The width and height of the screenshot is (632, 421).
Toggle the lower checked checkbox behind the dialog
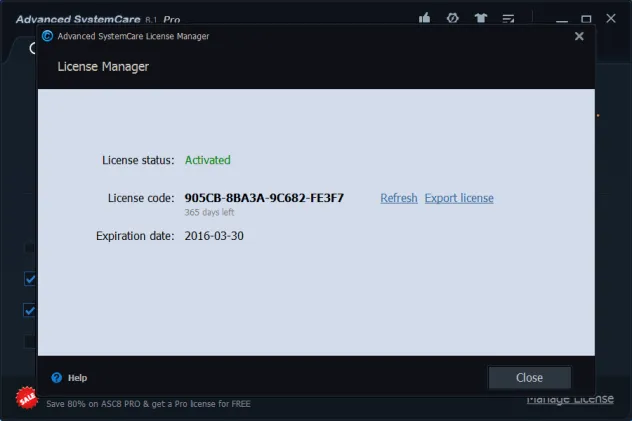(x=30, y=310)
